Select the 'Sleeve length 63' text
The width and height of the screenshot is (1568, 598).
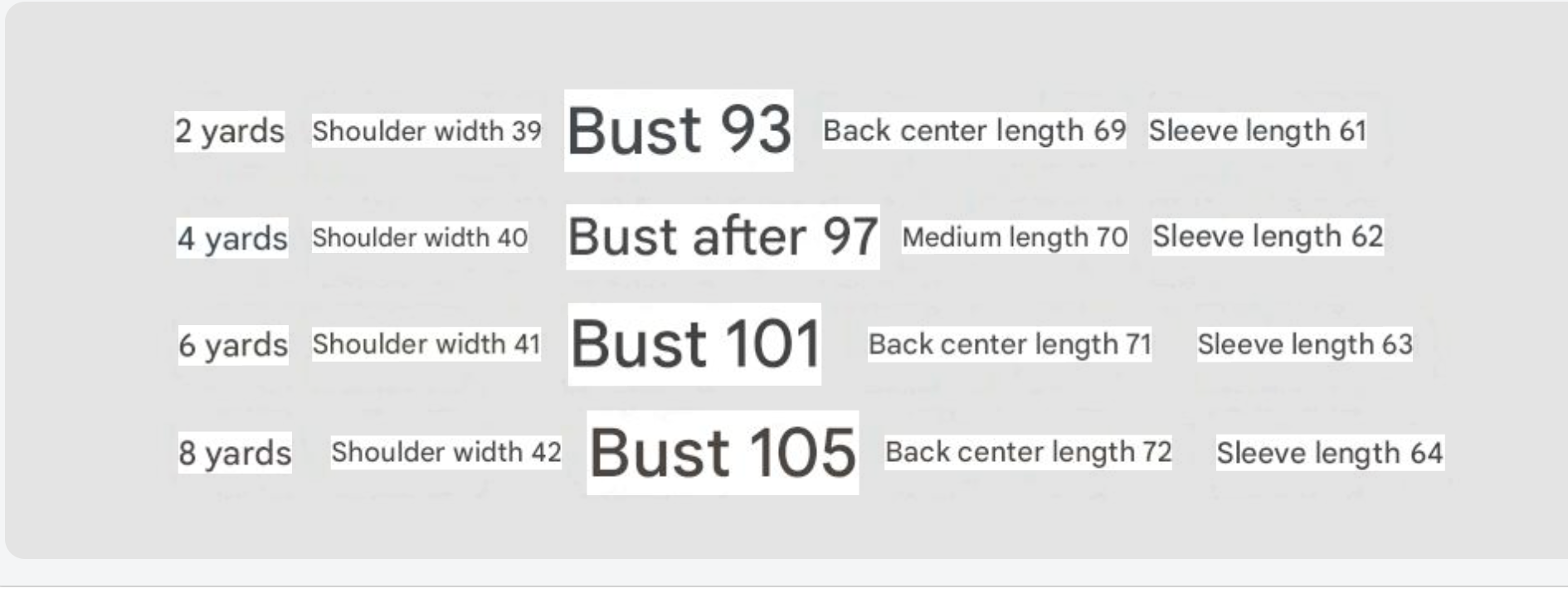click(1304, 343)
